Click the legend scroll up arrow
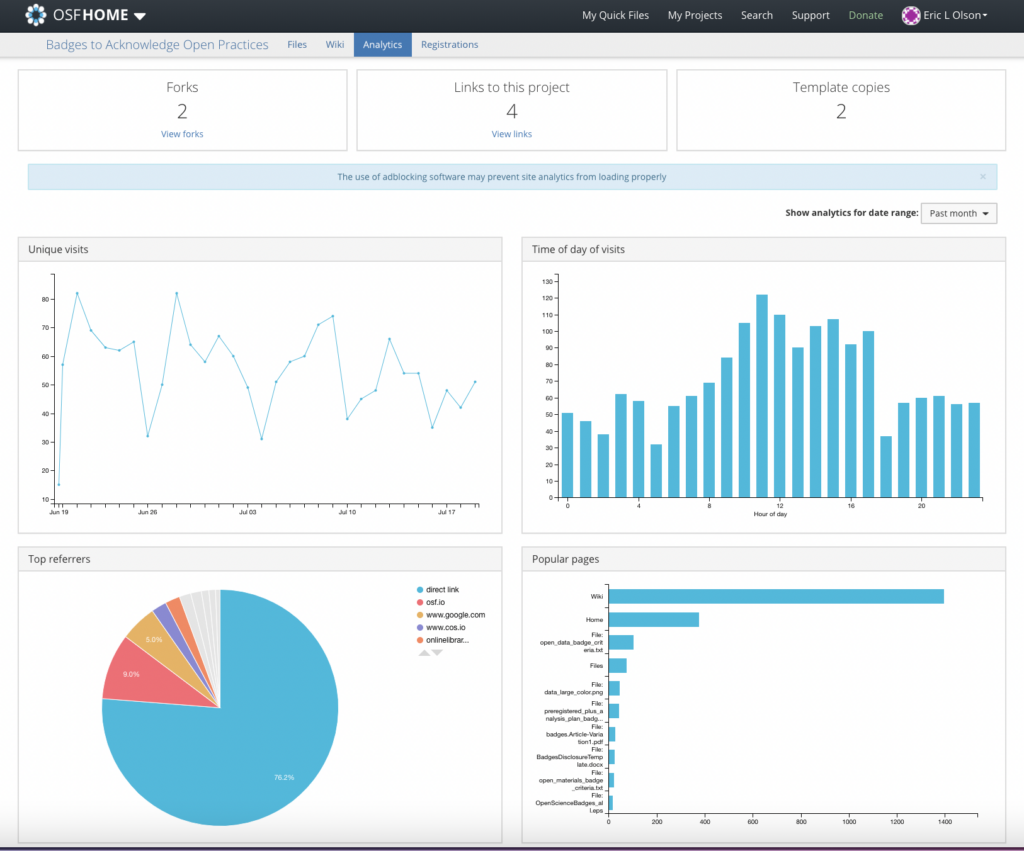The height and width of the screenshot is (851, 1024). (x=424, y=652)
